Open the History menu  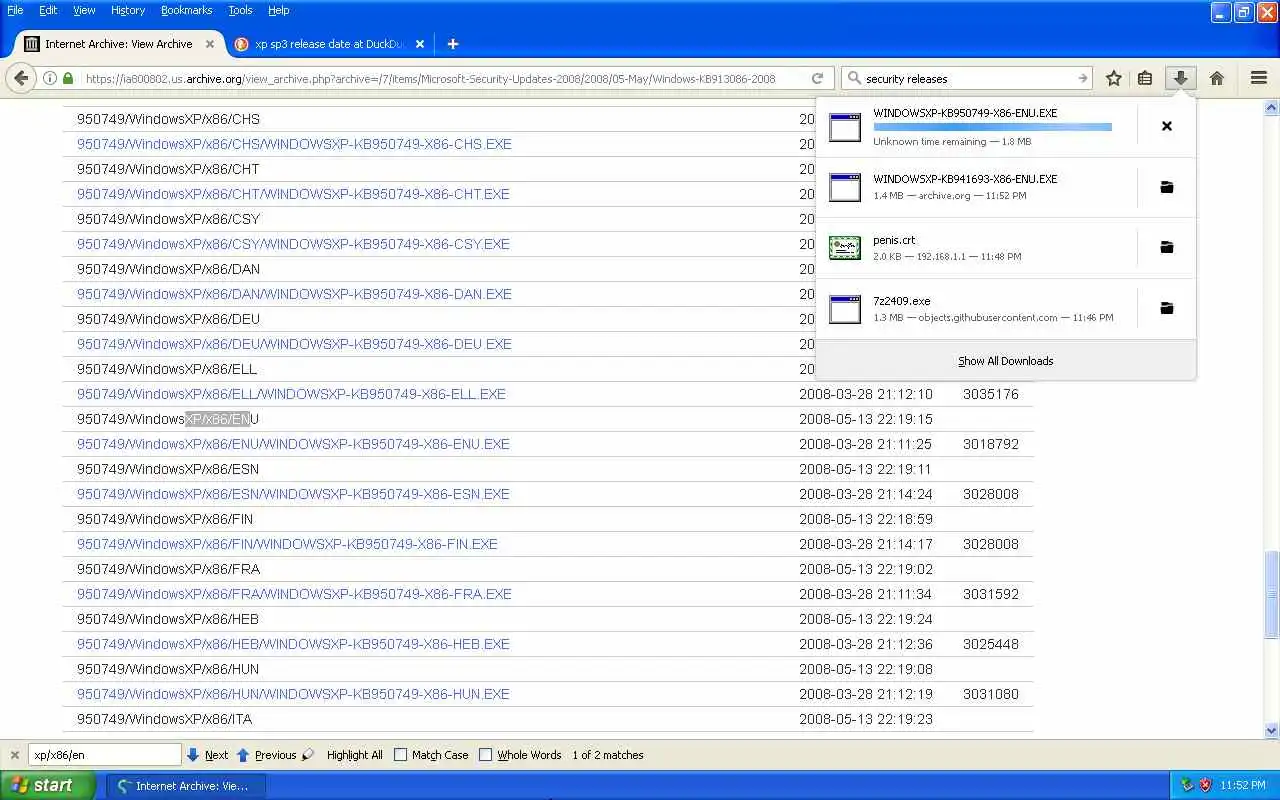coord(128,10)
